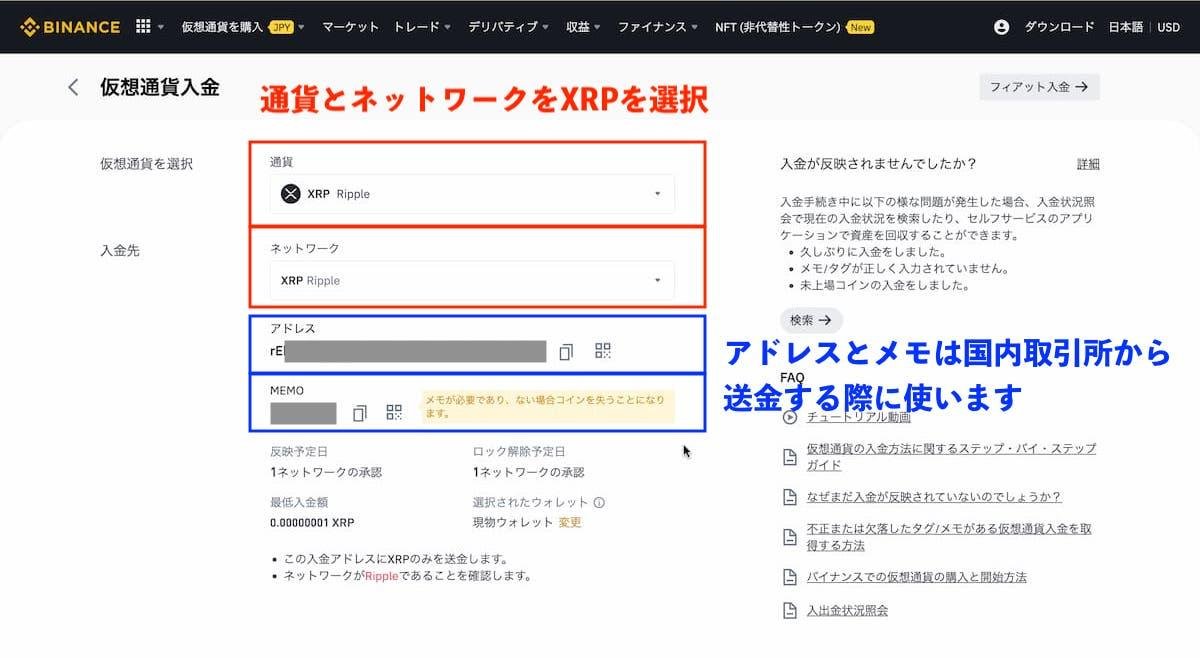Image resolution: width=1200 pixels, height=658 pixels.
Task: Click the 0.00000001 XRP minimum deposit value
Action: pos(312,522)
